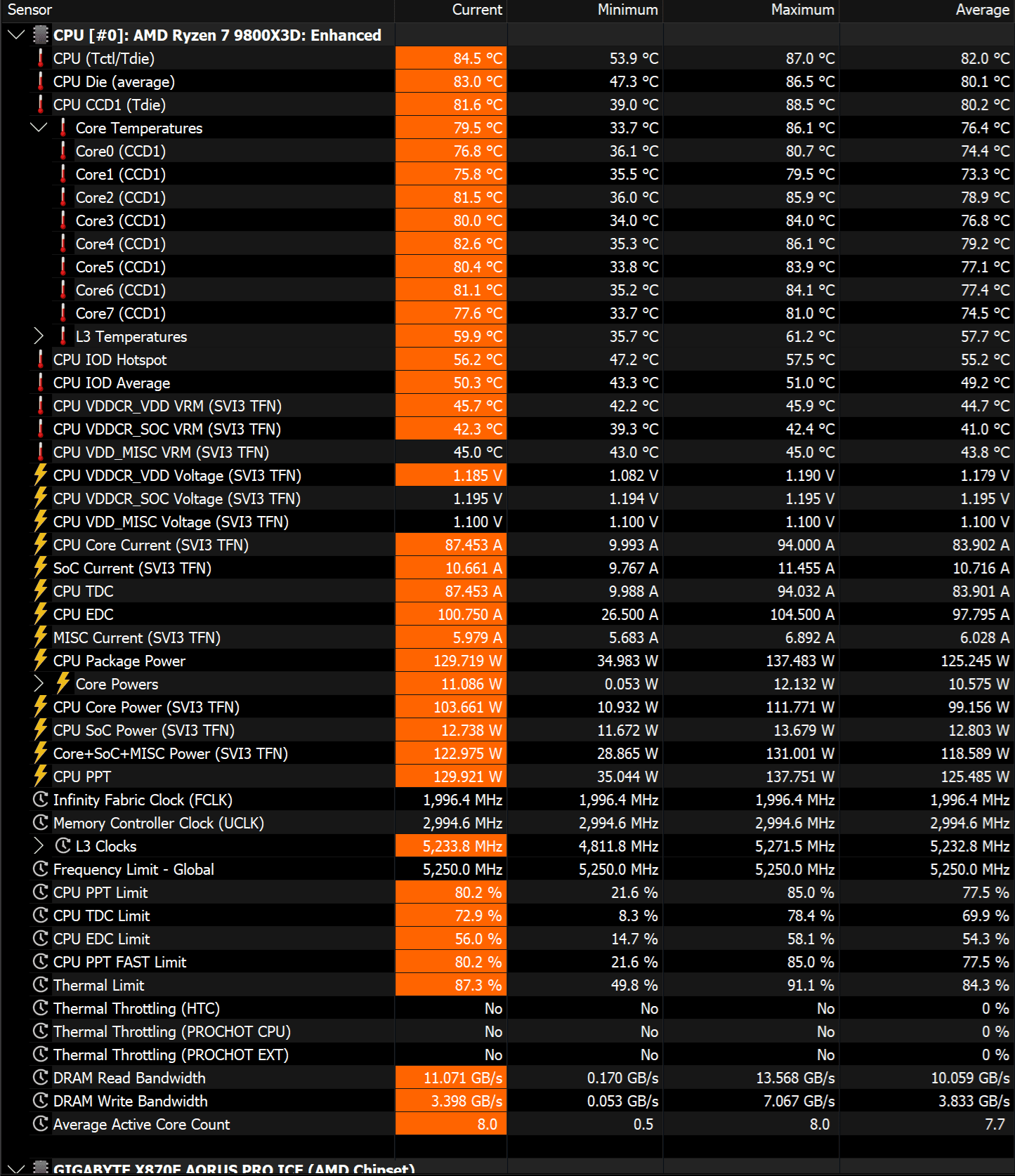Collapse the Core Temperatures subtree
This screenshot has width=1015, height=1176.
coord(39,128)
